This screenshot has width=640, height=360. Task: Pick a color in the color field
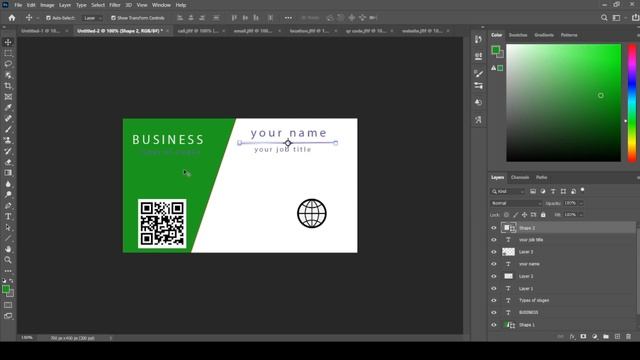pos(563,102)
